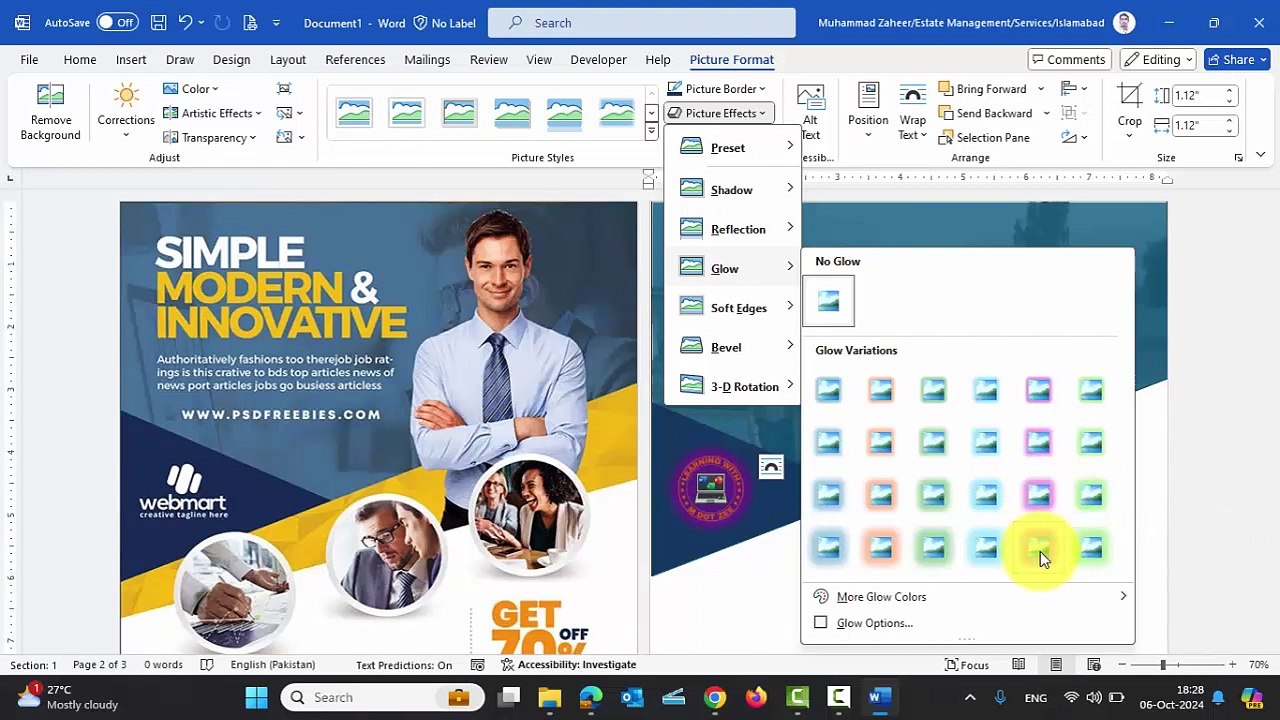Click the title bar Search box
1280x720 pixels.
point(642,22)
